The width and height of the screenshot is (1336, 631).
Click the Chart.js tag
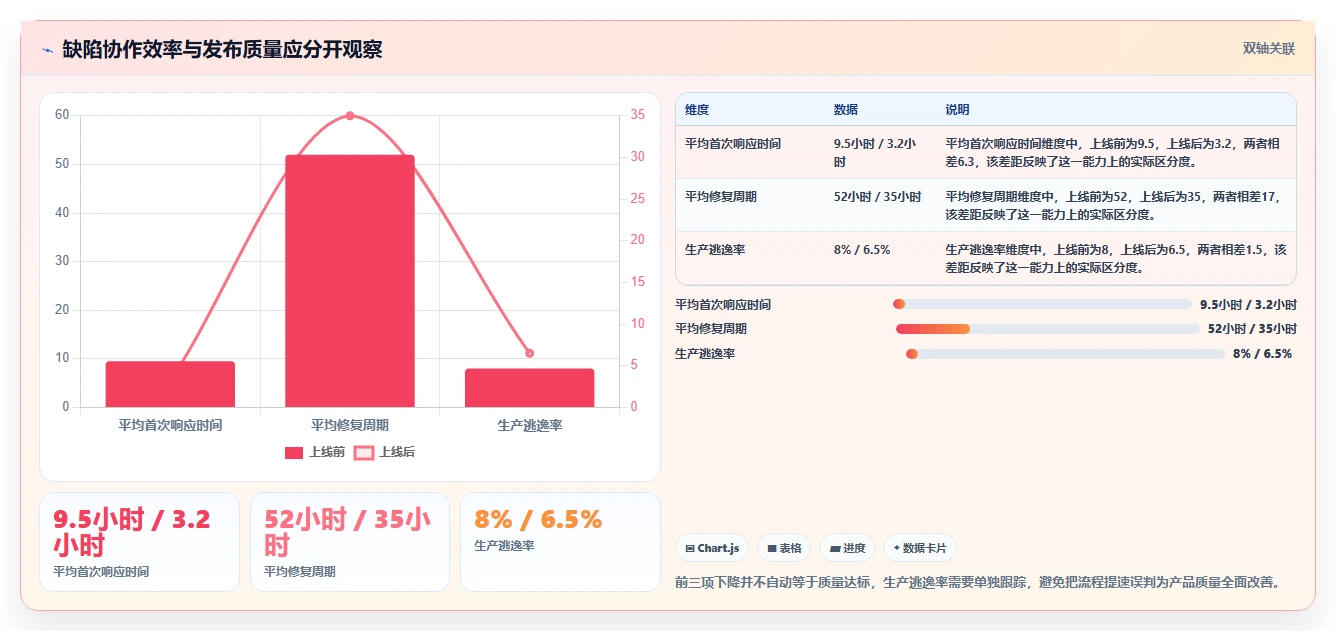tap(712, 548)
